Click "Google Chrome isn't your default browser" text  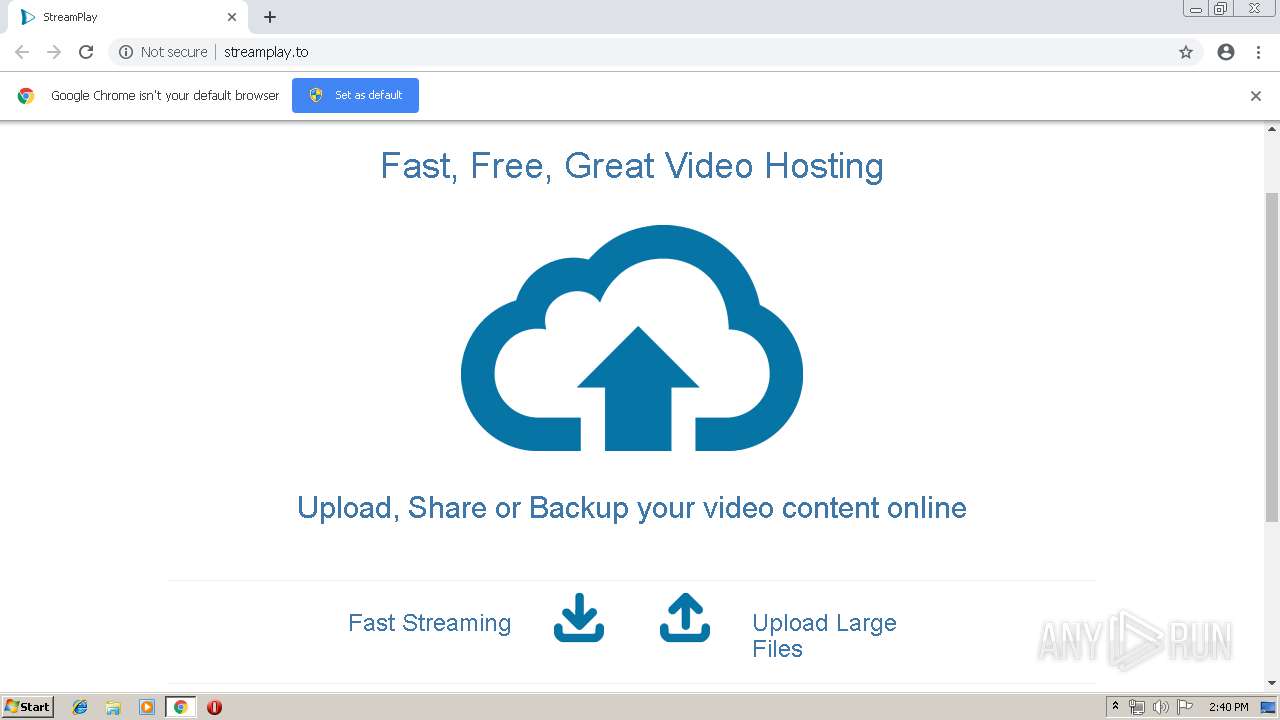(x=165, y=96)
